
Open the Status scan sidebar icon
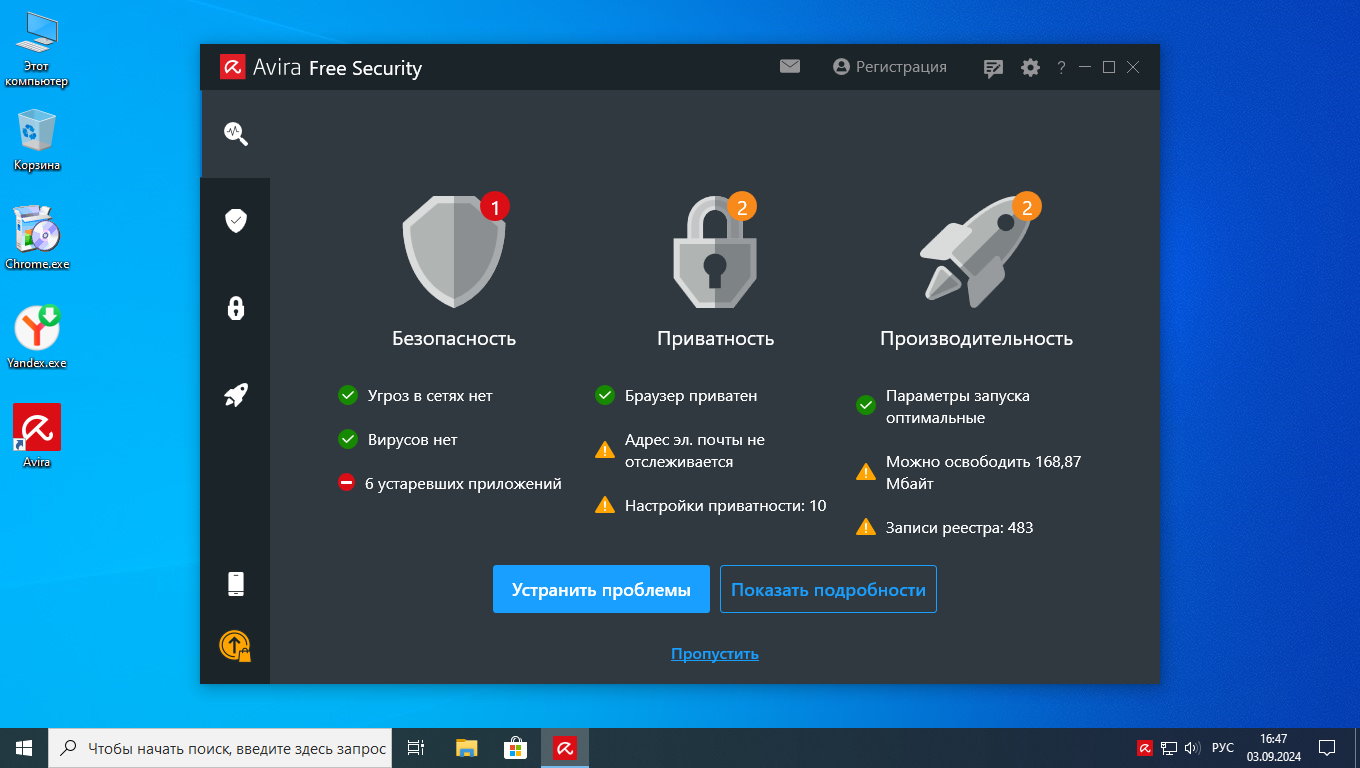(236, 134)
